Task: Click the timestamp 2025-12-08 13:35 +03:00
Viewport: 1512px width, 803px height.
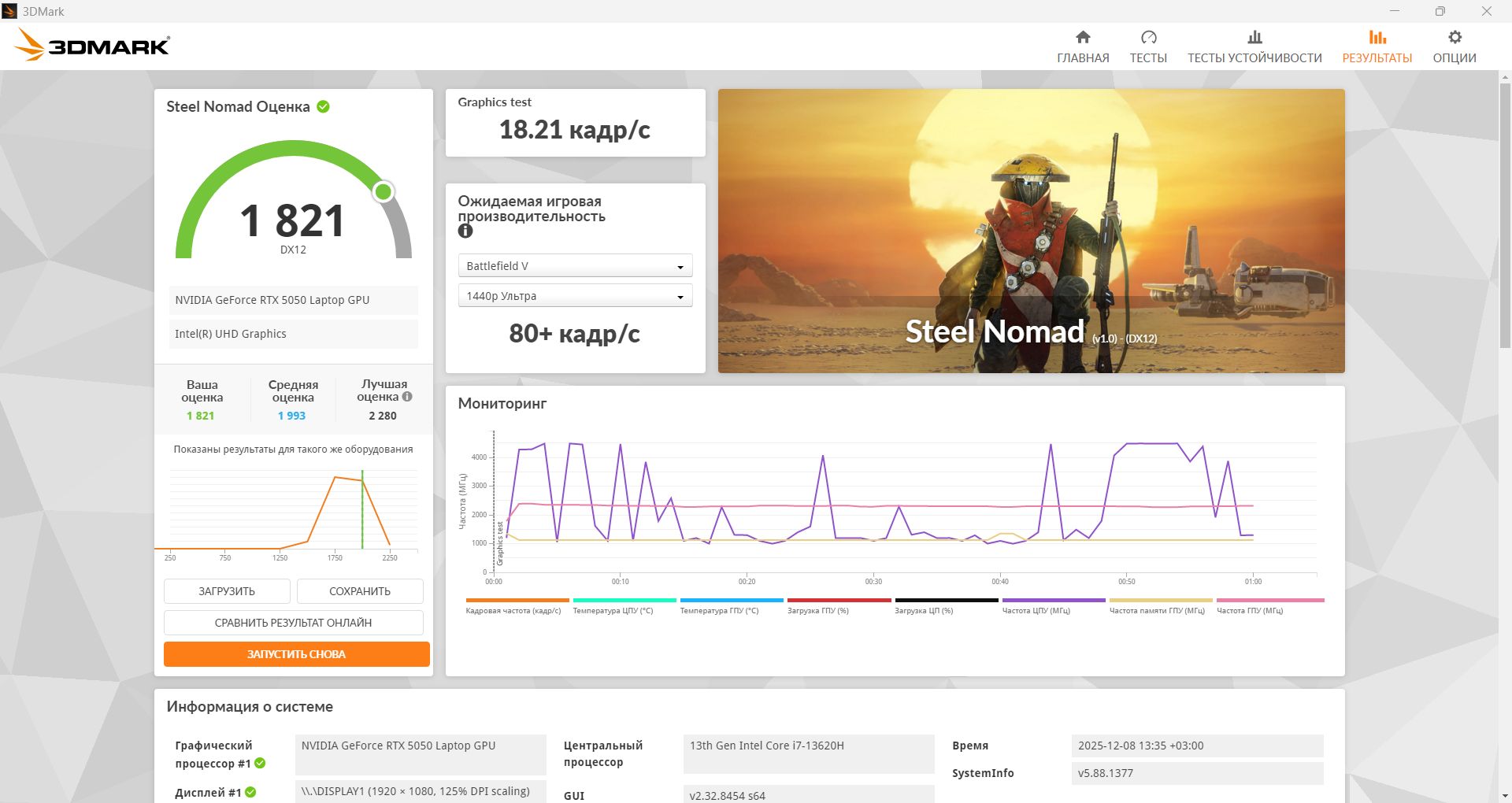Action: click(1197, 746)
